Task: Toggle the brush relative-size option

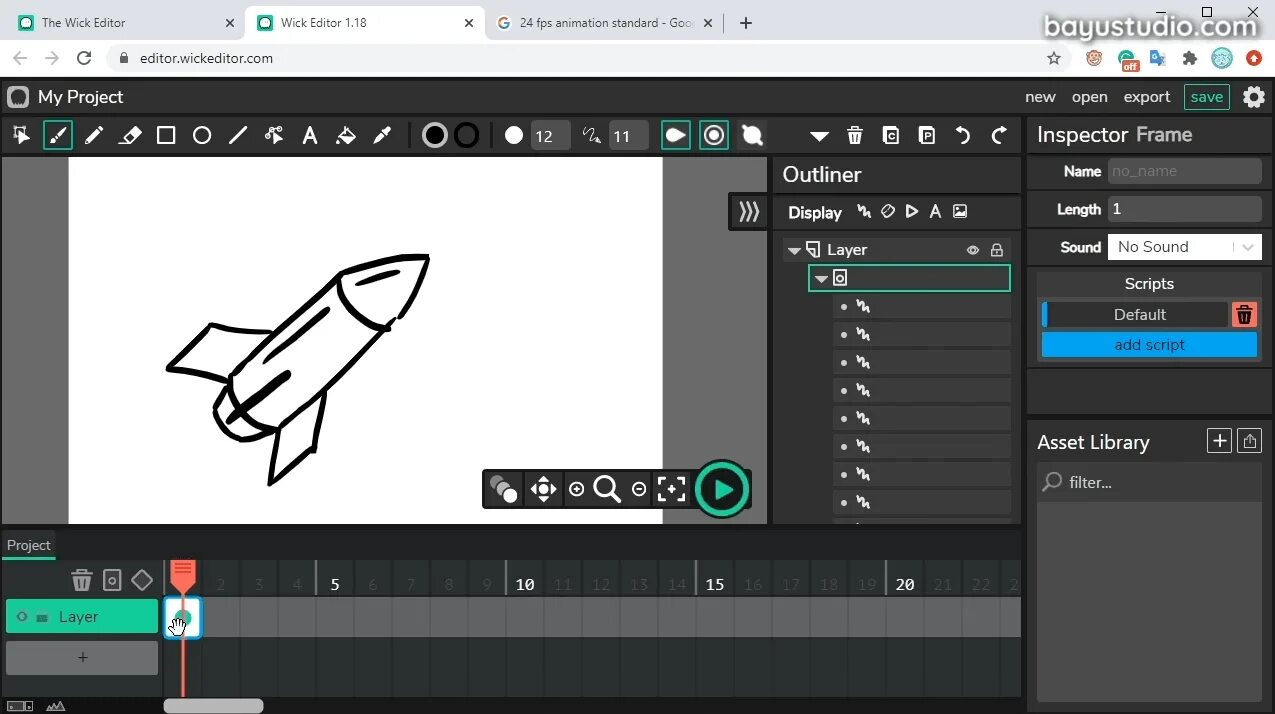Action: tap(714, 135)
